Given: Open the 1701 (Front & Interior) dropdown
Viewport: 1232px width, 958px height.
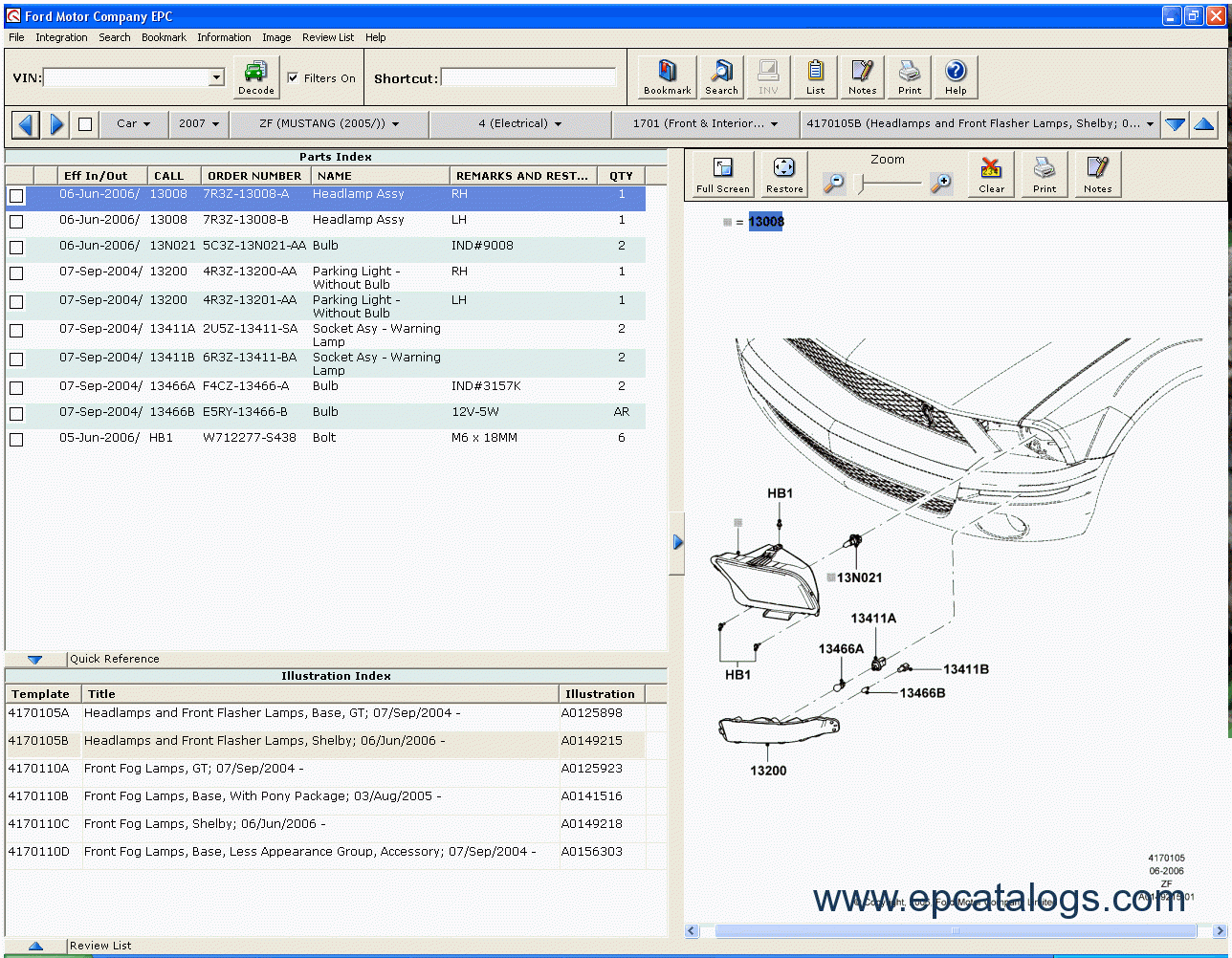Looking at the screenshot, I should pyautogui.click(x=706, y=124).
